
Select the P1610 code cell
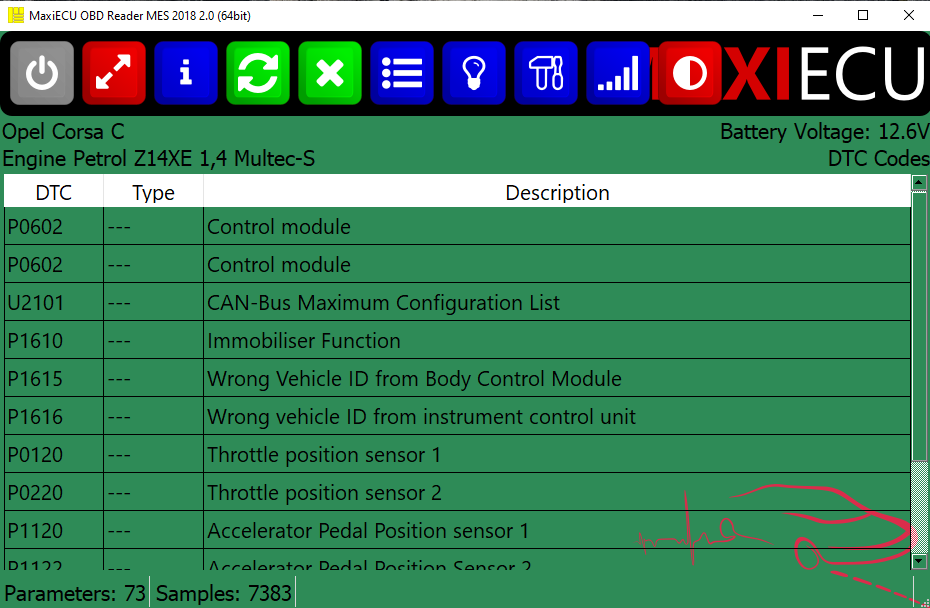(53, 340)
